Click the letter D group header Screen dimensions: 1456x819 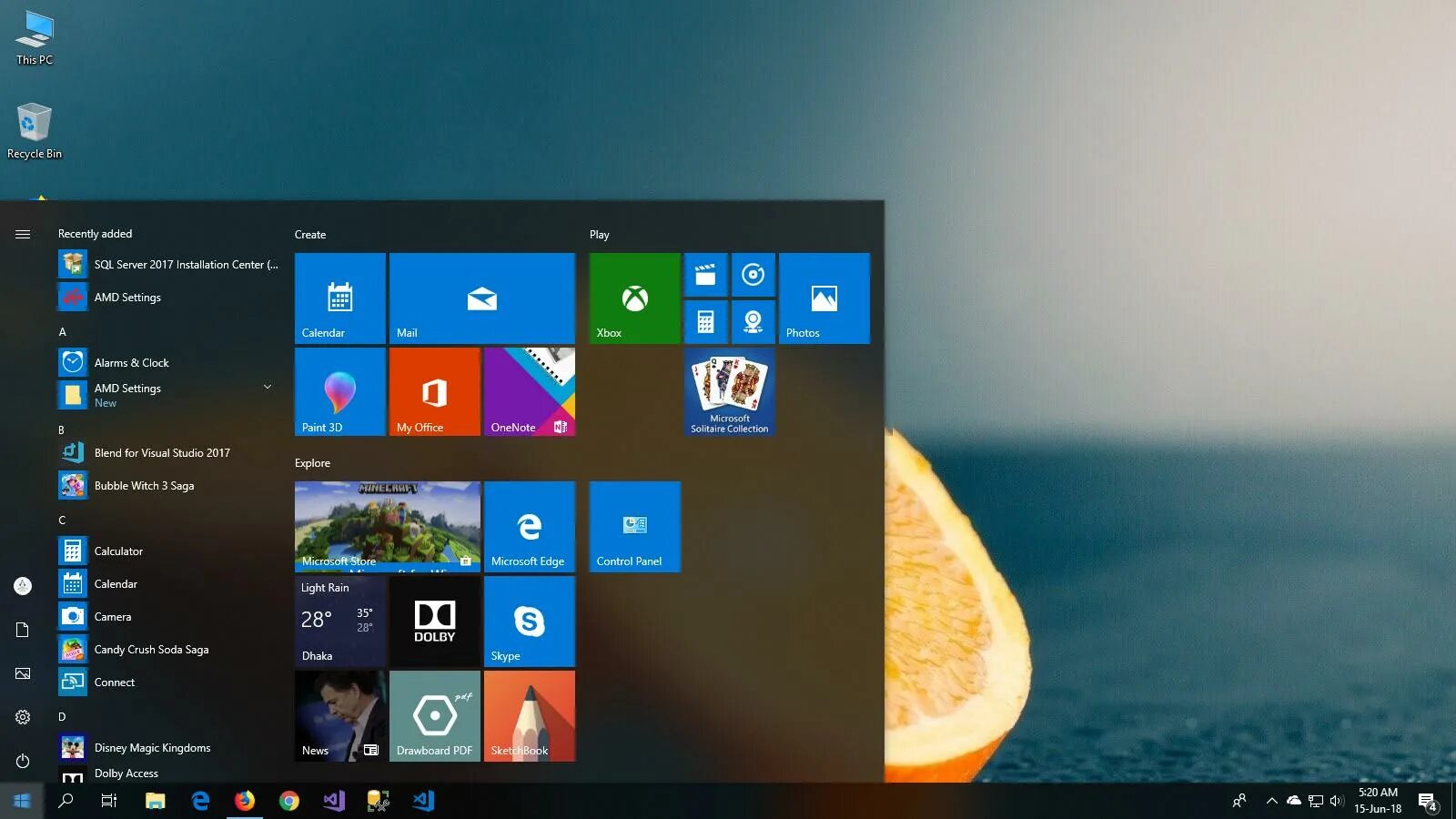coord(62,717)
